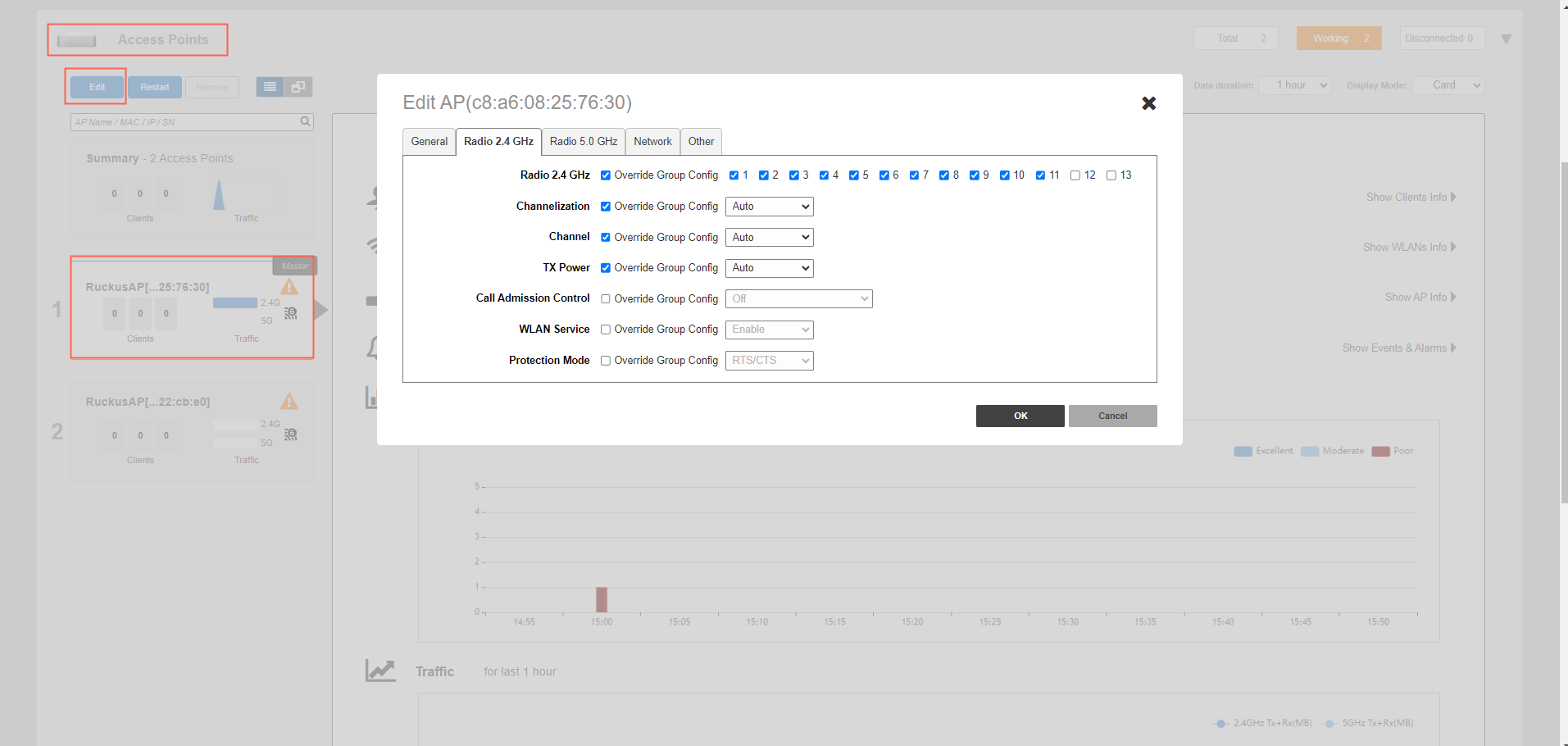Switch to the Radio 5.0 GHz tab

point(584,141)
